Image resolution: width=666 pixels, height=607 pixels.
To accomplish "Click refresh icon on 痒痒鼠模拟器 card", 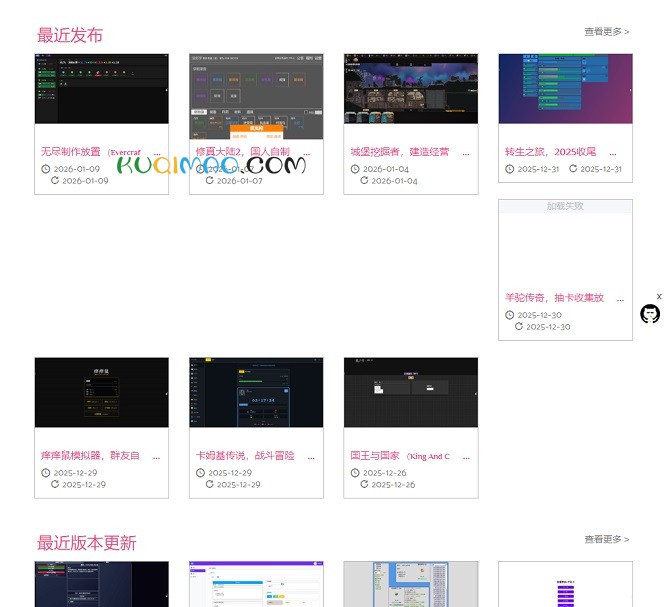I will [55, 484].
